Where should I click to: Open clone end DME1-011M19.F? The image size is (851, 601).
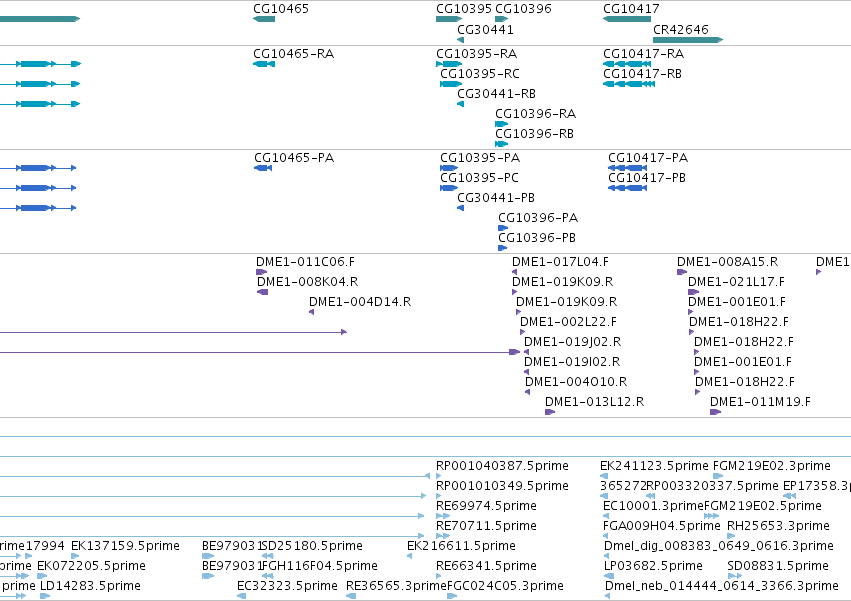(x=760, y=402)
